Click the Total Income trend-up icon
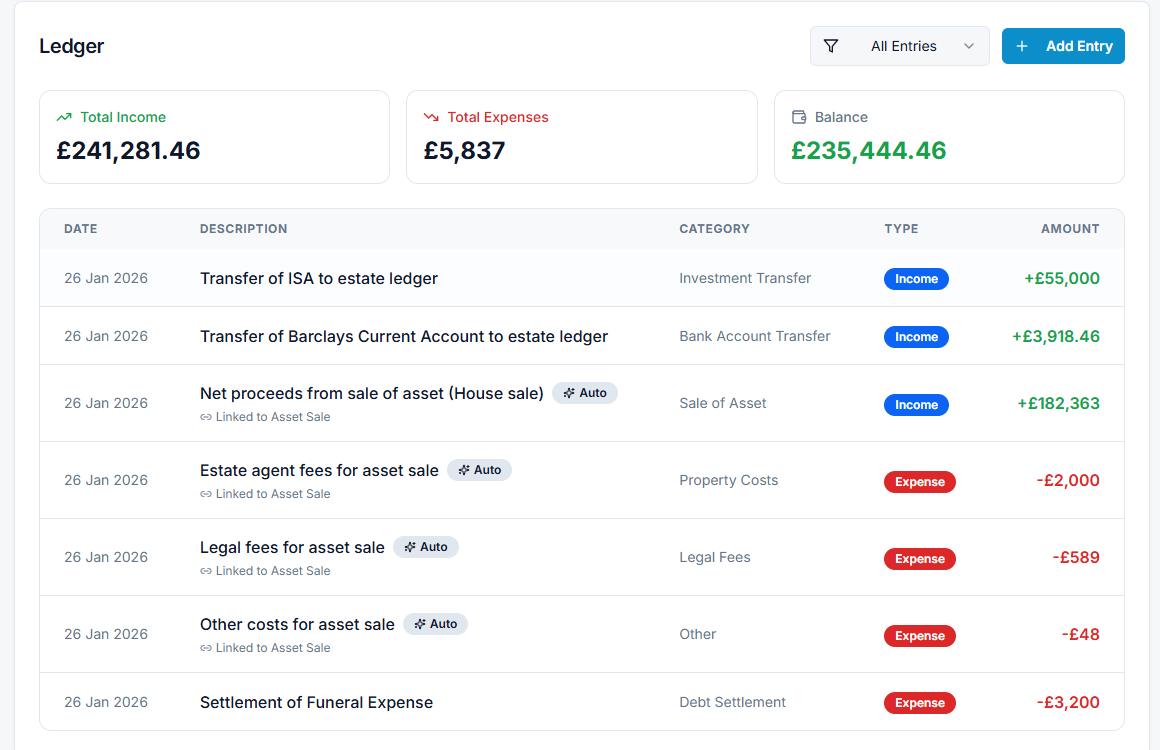 point(65,117)
